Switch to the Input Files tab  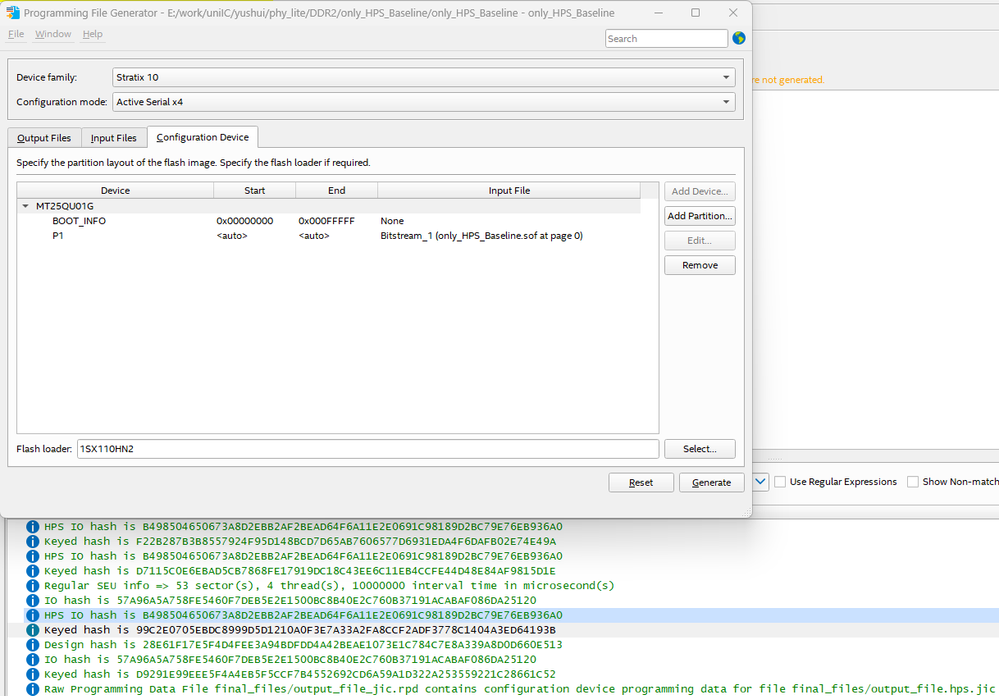point(113,138)
